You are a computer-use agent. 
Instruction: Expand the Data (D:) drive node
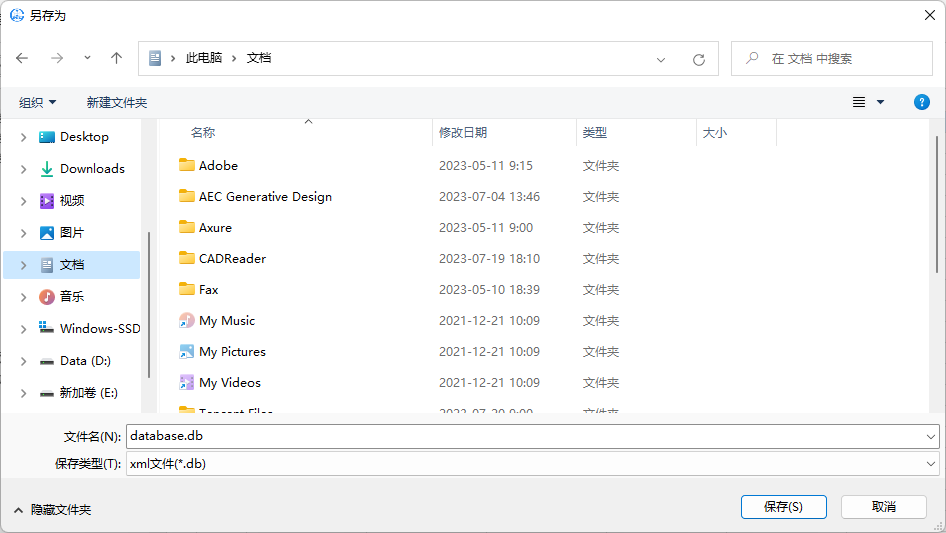click(24, 361)
